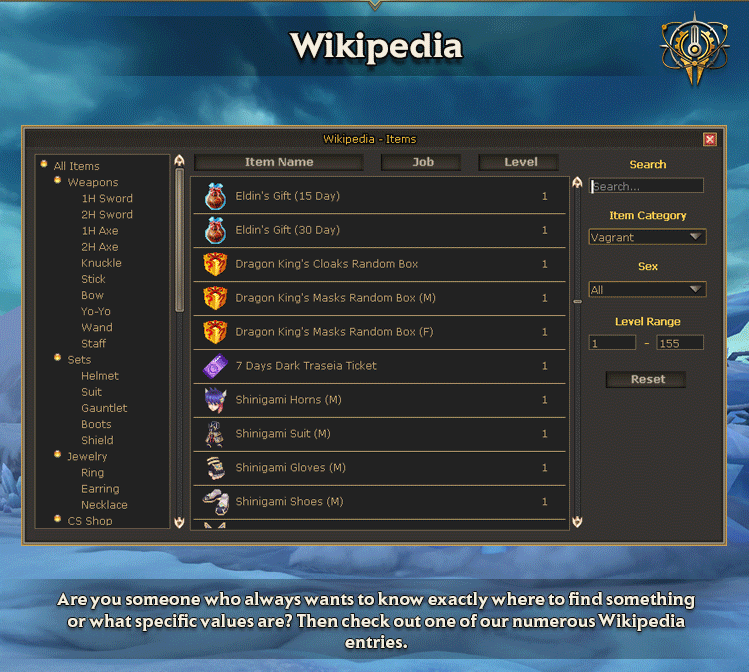The image size is (749, 672).
Task: Select Ring under Jewelry
Action: click(92, 473)
